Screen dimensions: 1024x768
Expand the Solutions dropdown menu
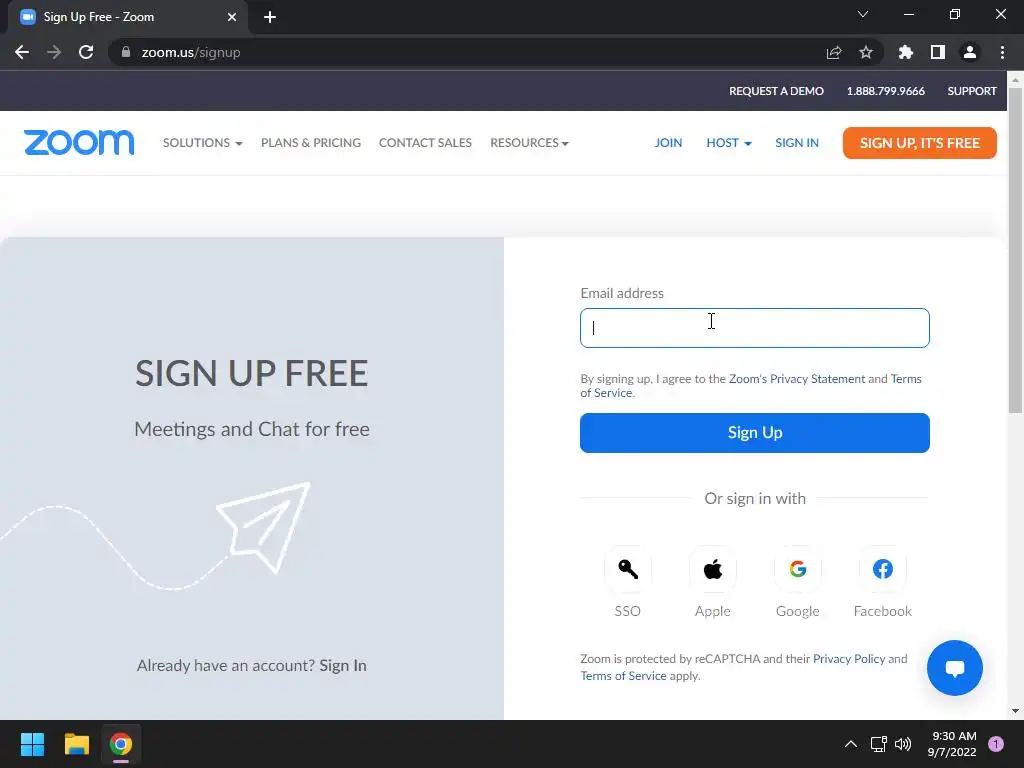point(202,142)
